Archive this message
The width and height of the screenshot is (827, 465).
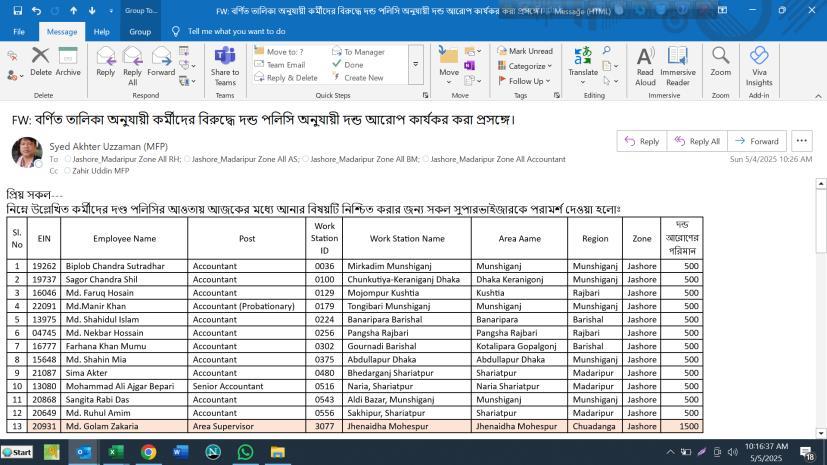[x=68, y=62]
